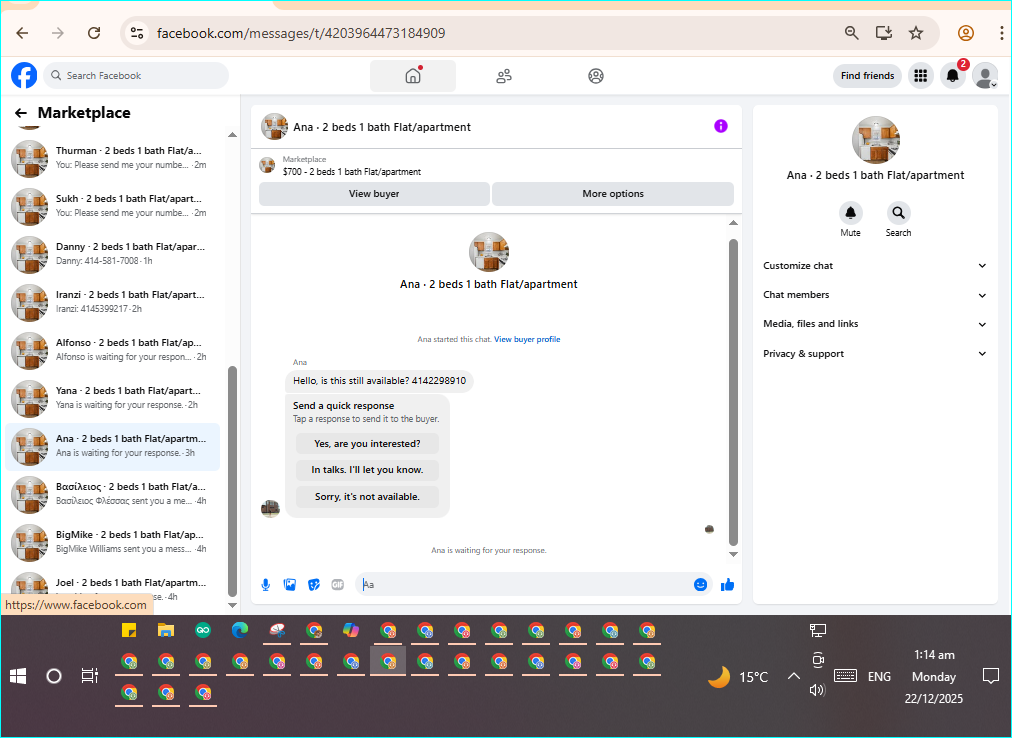Open the Action Center notification icon
The width and height of the screenshot is (1012, 738).
click(x=990, y=676)
